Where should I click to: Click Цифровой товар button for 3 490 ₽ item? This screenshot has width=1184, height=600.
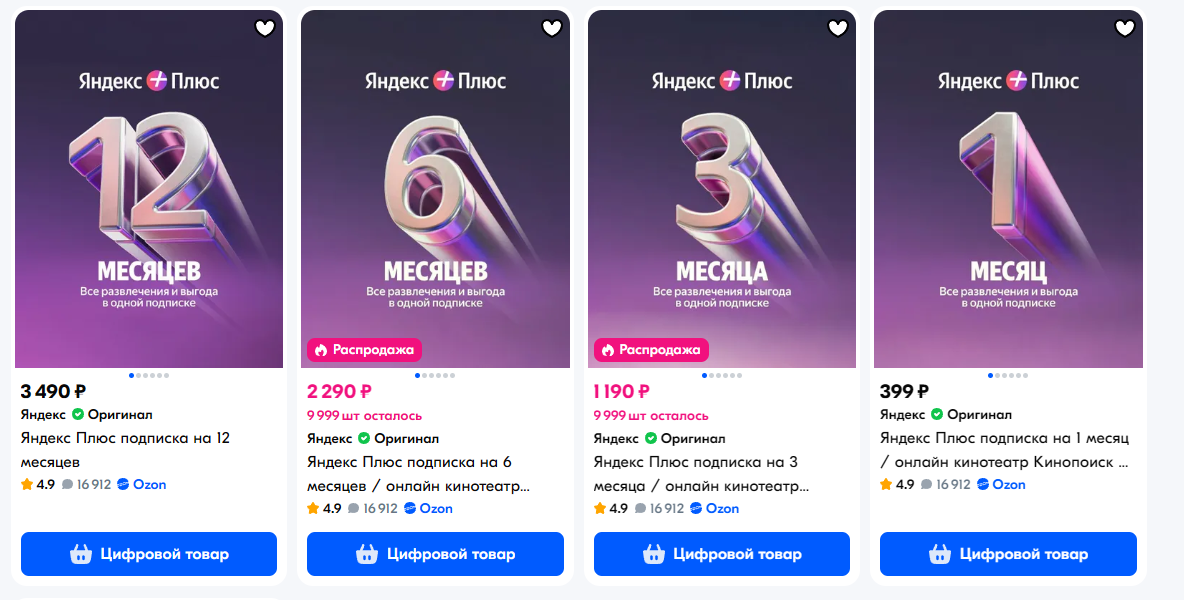point(149,554)
